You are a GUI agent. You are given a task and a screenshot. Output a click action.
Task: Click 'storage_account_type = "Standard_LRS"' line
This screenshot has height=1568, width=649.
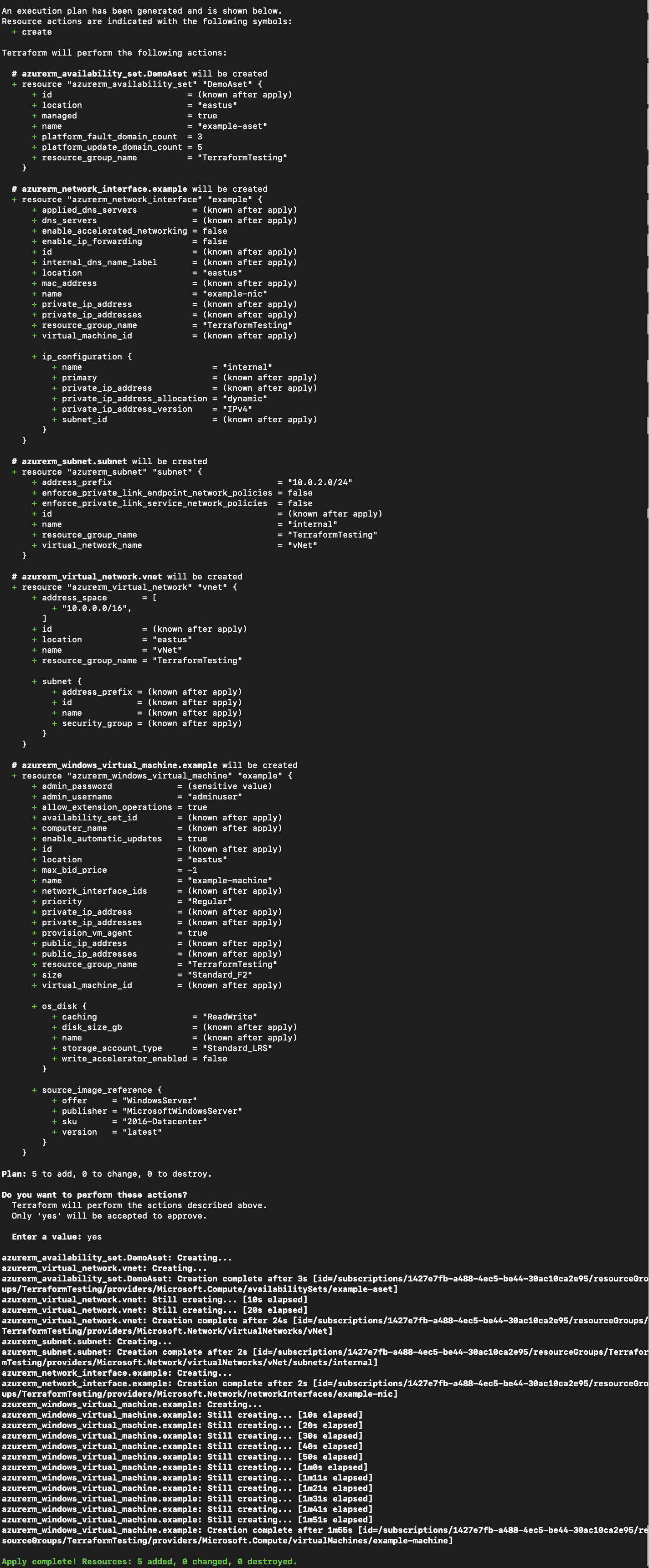pyautogui.click(x=162, y=1048)
